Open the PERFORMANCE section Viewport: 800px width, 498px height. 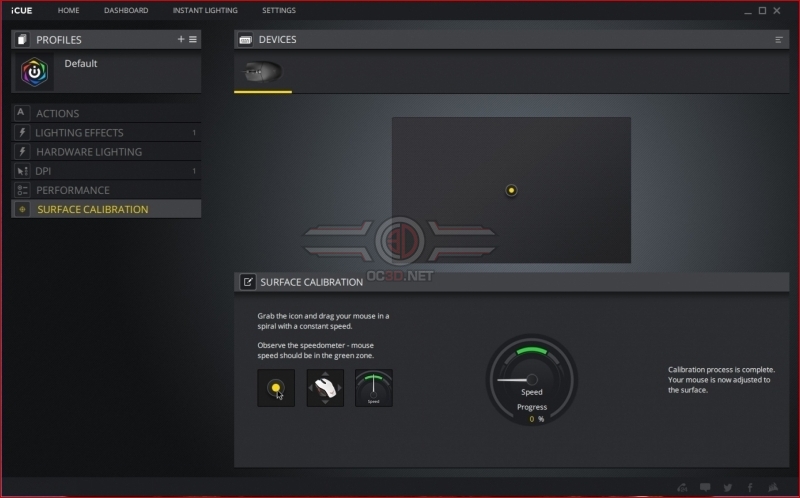click(x=106, y=190)
